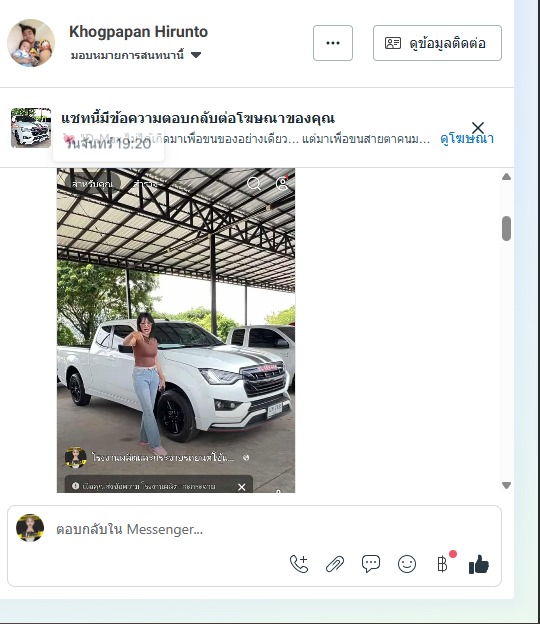540x624 pixels.
Task: Click the contact card icon in ดูข้อมูลติดต่อ
Action: coord(393,43)
